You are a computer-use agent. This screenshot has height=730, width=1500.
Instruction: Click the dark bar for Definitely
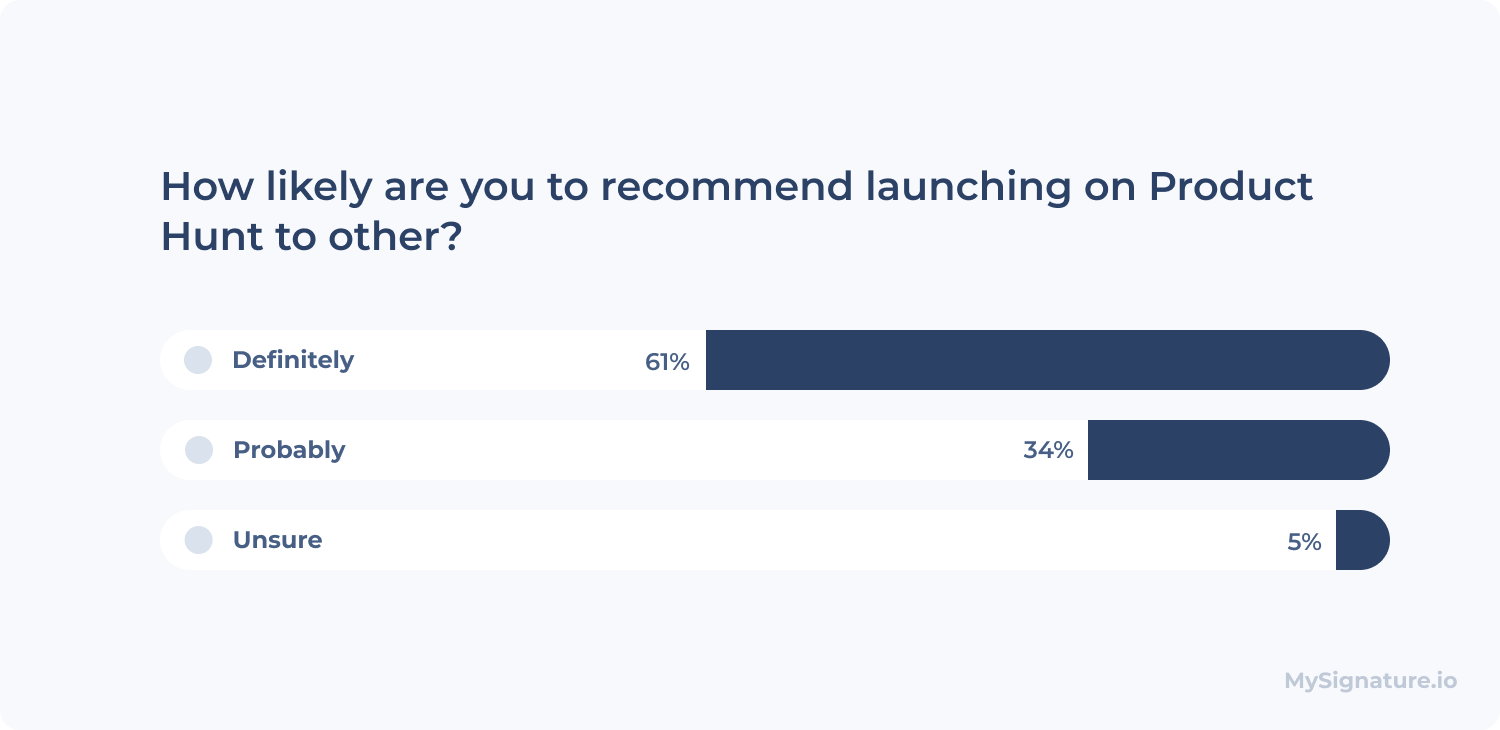[x=1048, y=360]
